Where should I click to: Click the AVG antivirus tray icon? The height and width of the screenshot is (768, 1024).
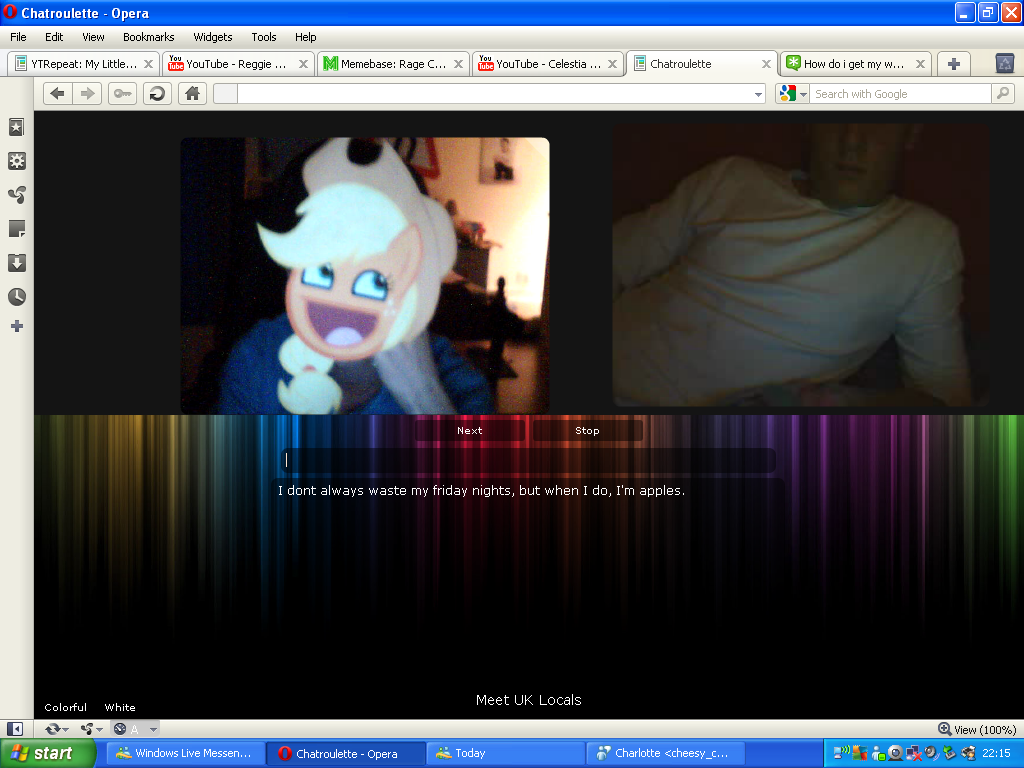[x=859, y=753]
